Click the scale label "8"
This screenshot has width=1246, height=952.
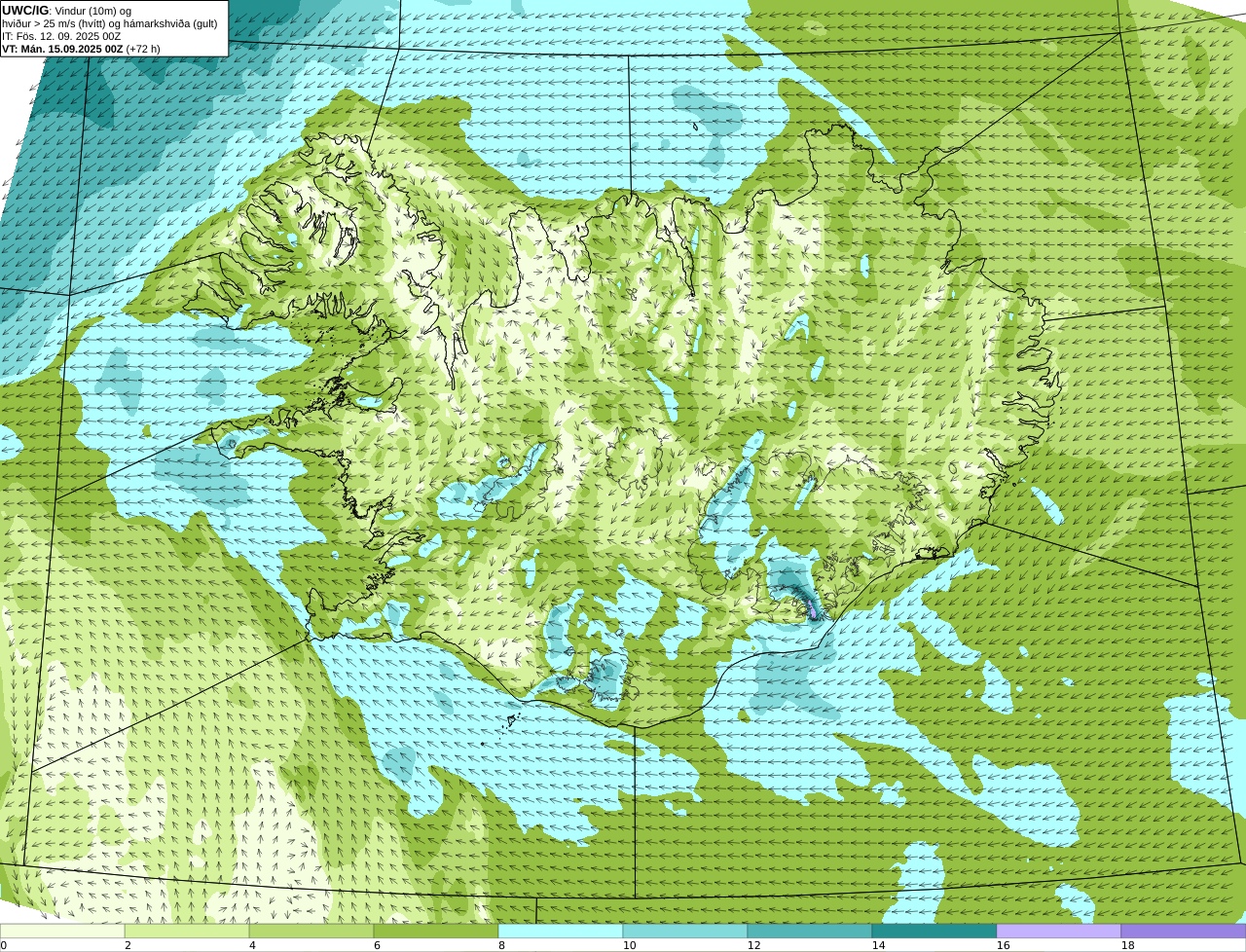click(x=501, y=945)
